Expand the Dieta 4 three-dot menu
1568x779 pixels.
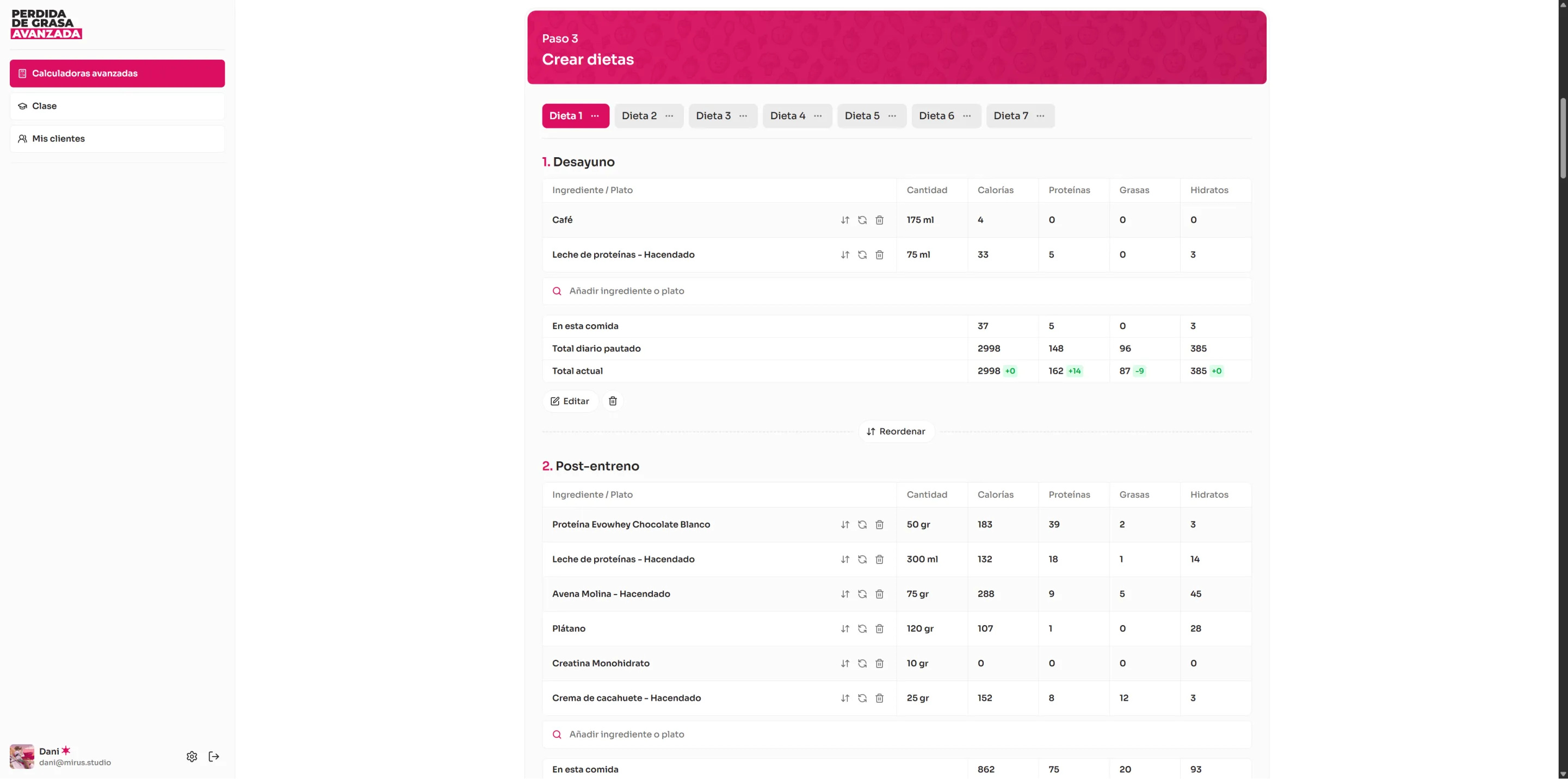[818, 116]
